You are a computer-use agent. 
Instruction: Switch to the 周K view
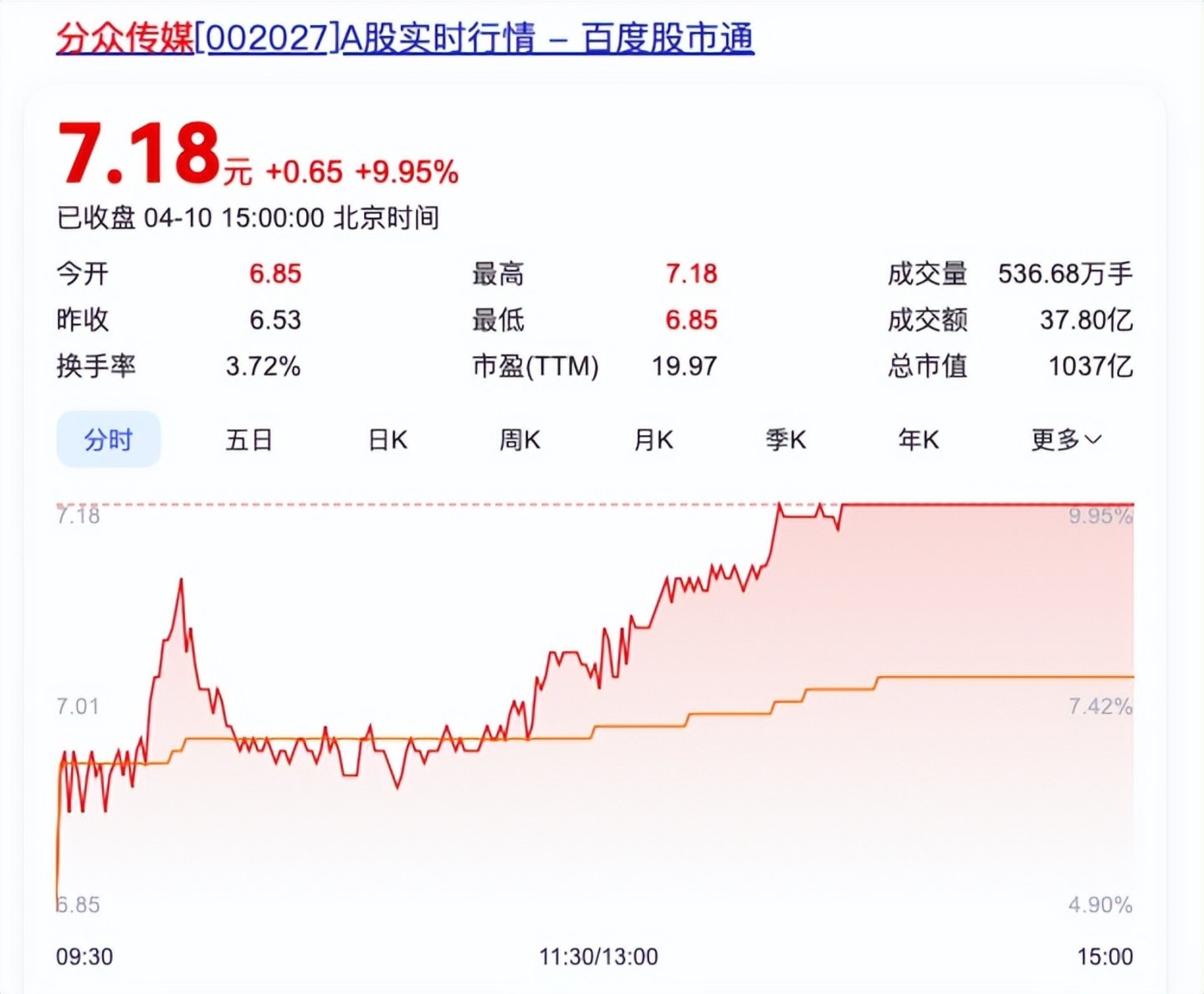(x=520, y=439)
